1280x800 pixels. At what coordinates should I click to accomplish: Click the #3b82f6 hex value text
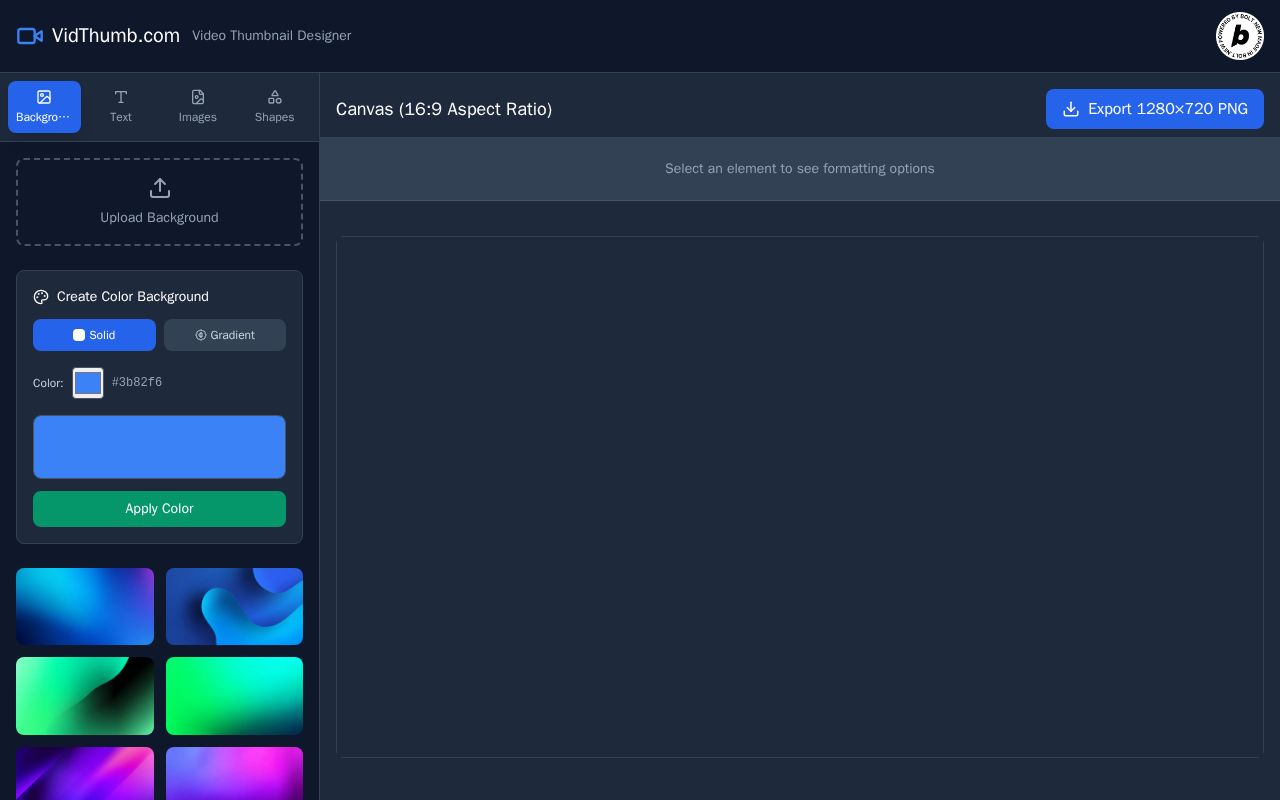pyautogui.click(x=137, y=383)
